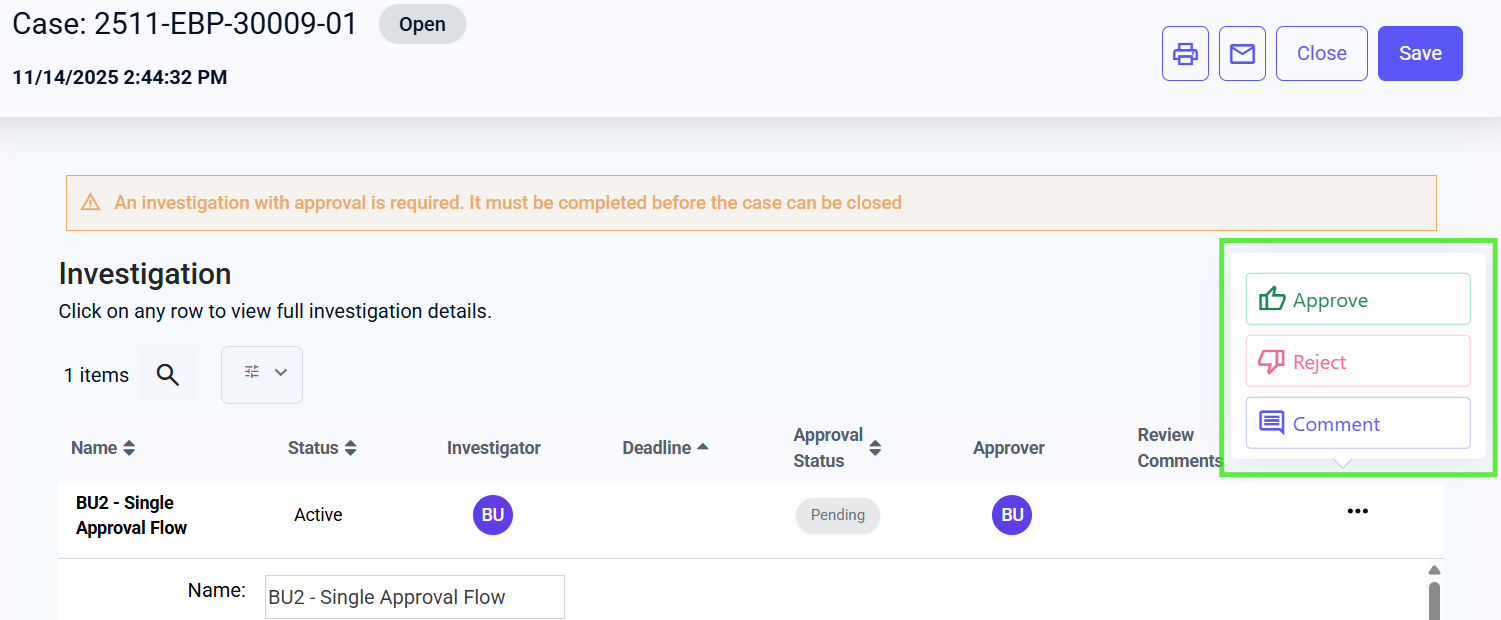Sort the Approval Status column
Image resolution: width=1501 pixels, height=620 pixels.
coord(875,448)
